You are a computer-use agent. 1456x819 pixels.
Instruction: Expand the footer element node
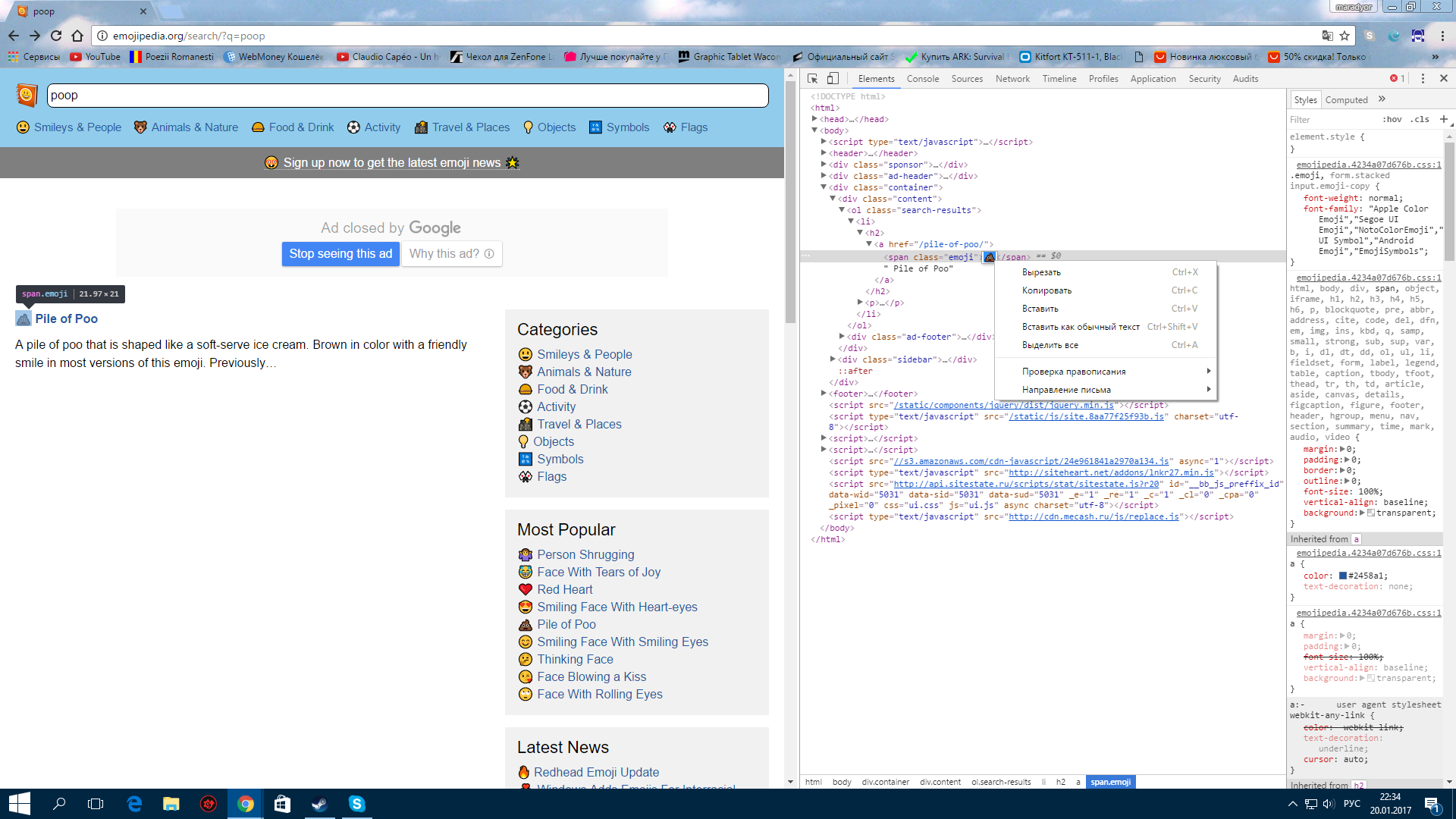pyautogui.click(x=824, y=394)
